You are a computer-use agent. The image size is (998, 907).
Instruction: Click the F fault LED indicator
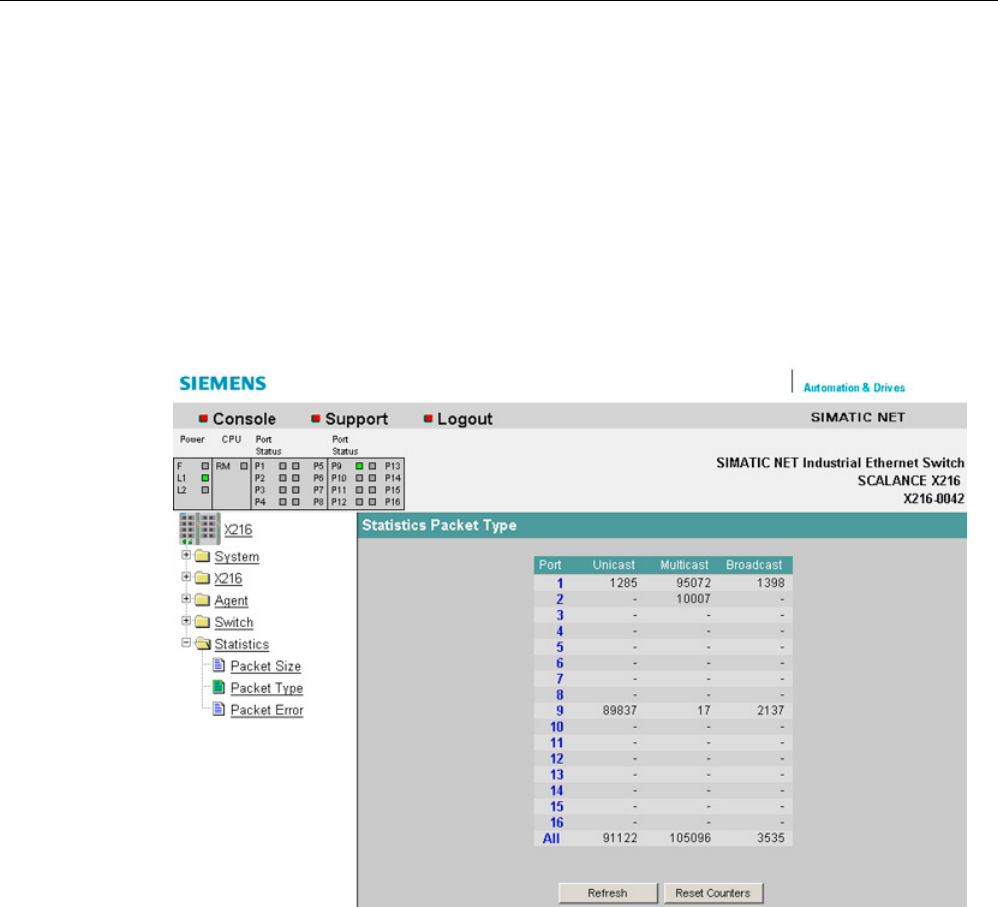(205, 466)
